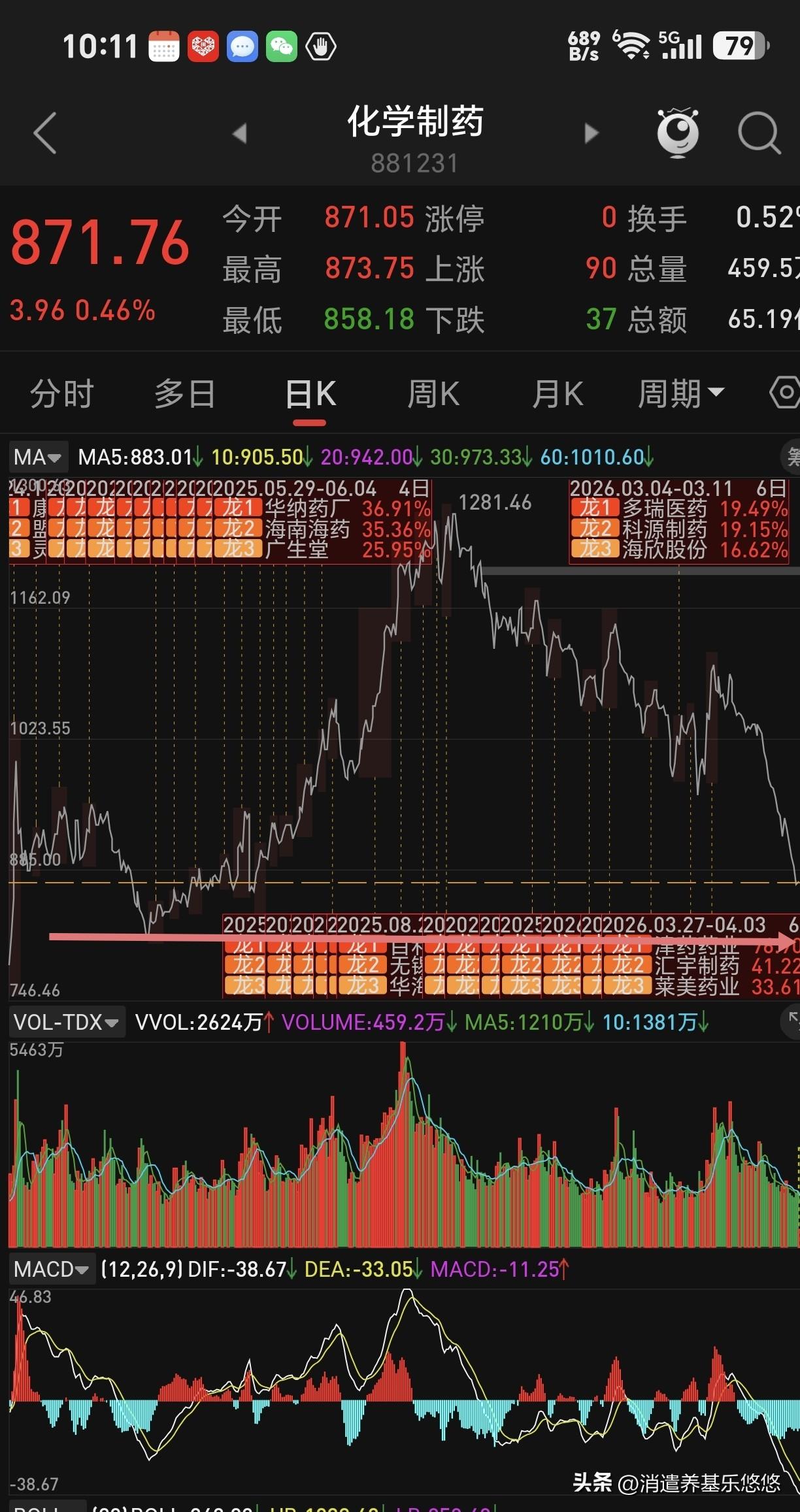Image resolution: width=800 pixels, height=1512 pixels.
Task: Tap the back arrow icon
Action: coord(45,133)
